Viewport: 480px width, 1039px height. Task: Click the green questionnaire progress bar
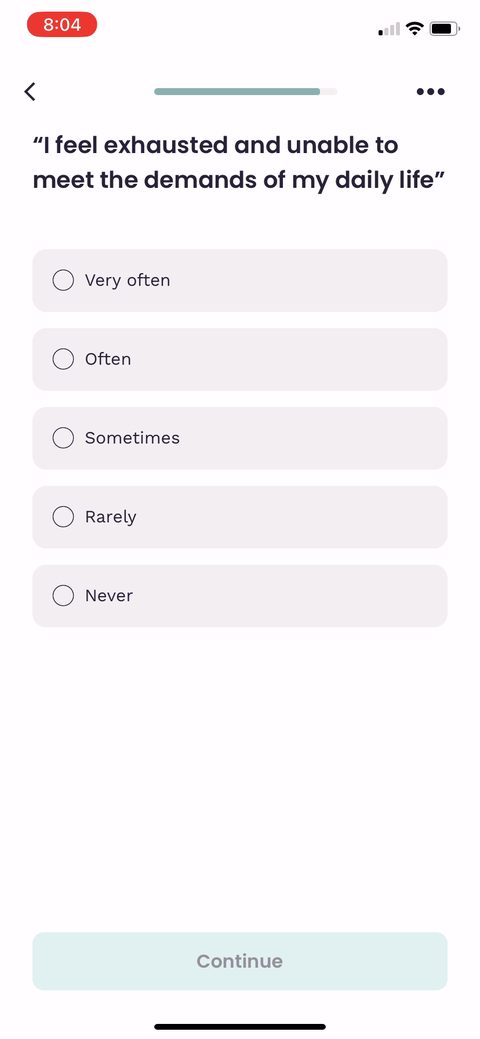tap(245, 91)
